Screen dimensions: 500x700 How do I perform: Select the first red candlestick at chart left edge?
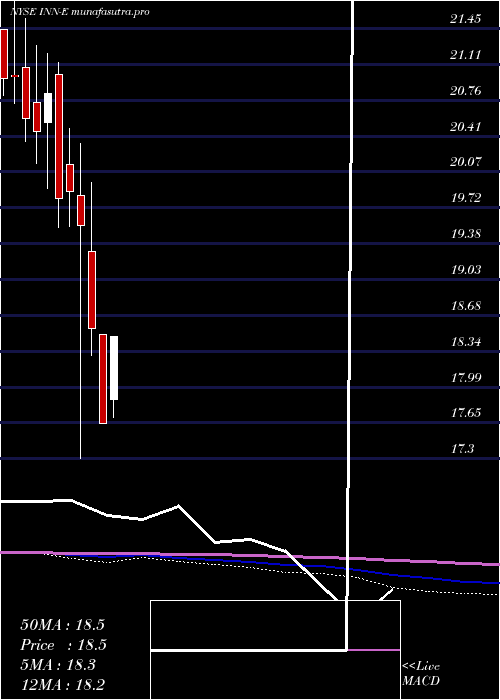4,54
